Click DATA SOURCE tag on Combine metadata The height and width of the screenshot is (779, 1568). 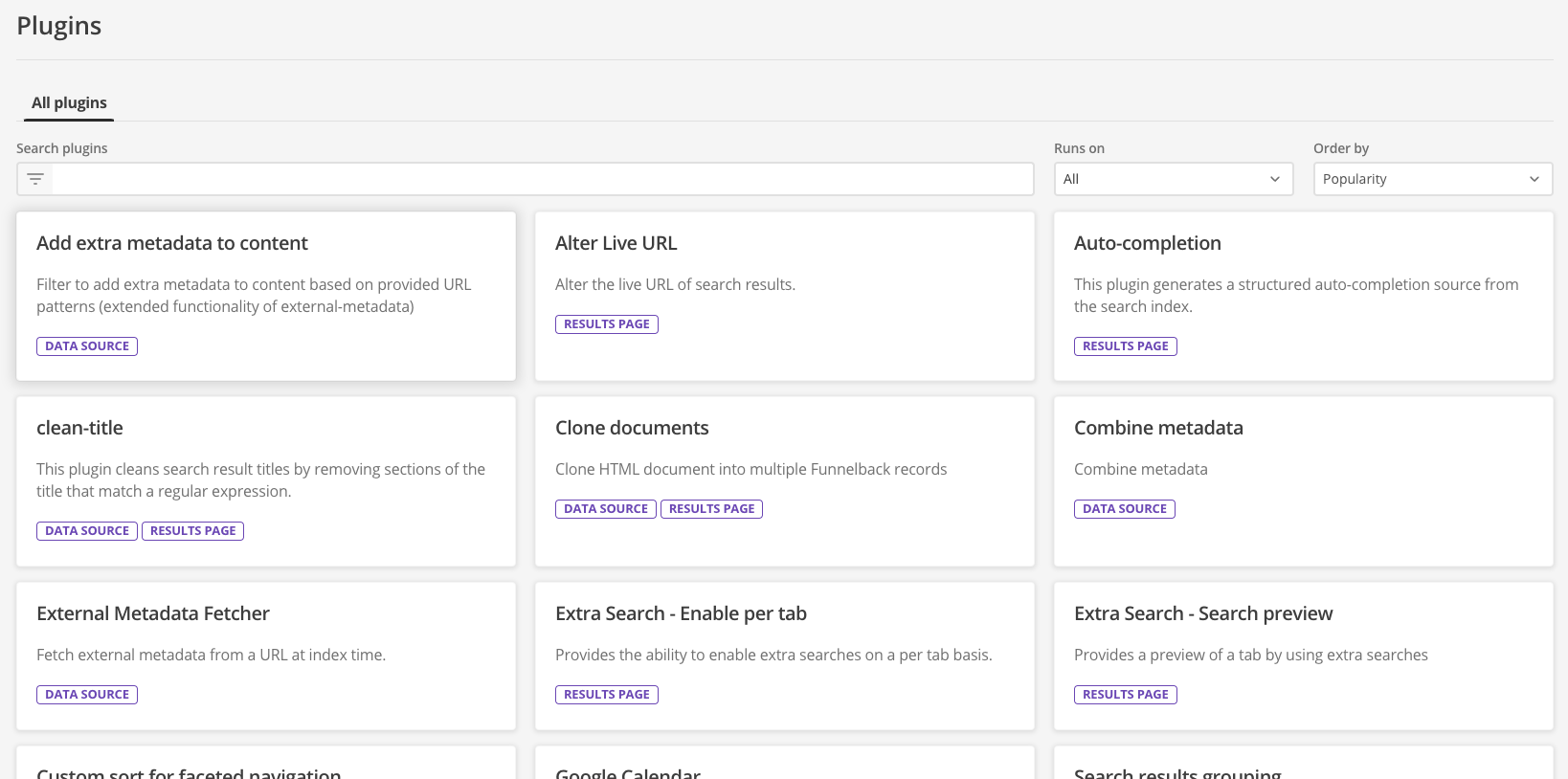pos(1124,509)
